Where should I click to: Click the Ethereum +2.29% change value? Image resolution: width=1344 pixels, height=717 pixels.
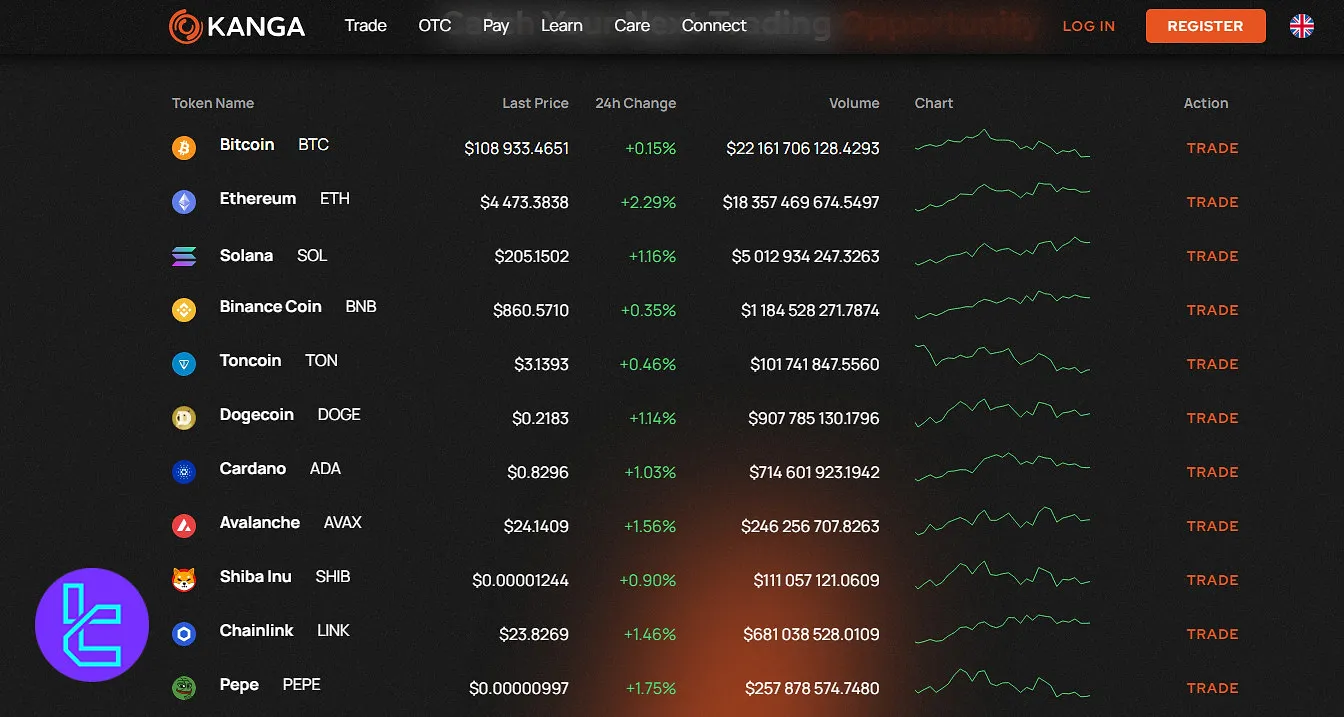point(648,202)
